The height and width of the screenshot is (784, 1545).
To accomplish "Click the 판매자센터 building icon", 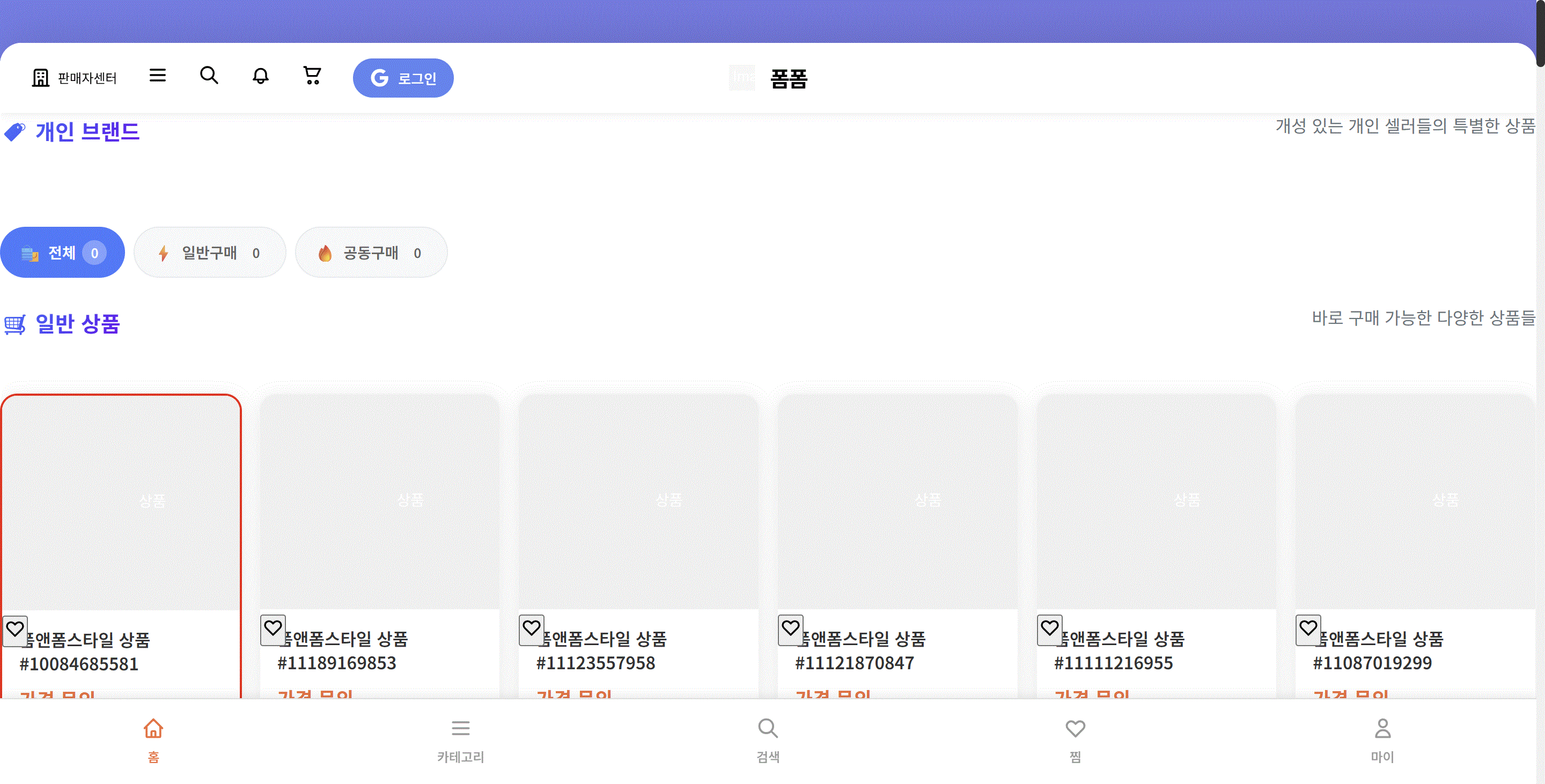I will [40, 78].
